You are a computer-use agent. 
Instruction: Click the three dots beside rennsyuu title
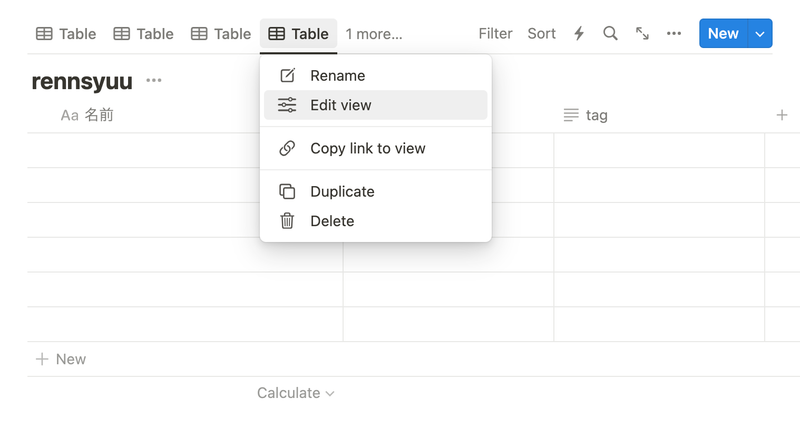pyautogui.click(x=154, y=81)
